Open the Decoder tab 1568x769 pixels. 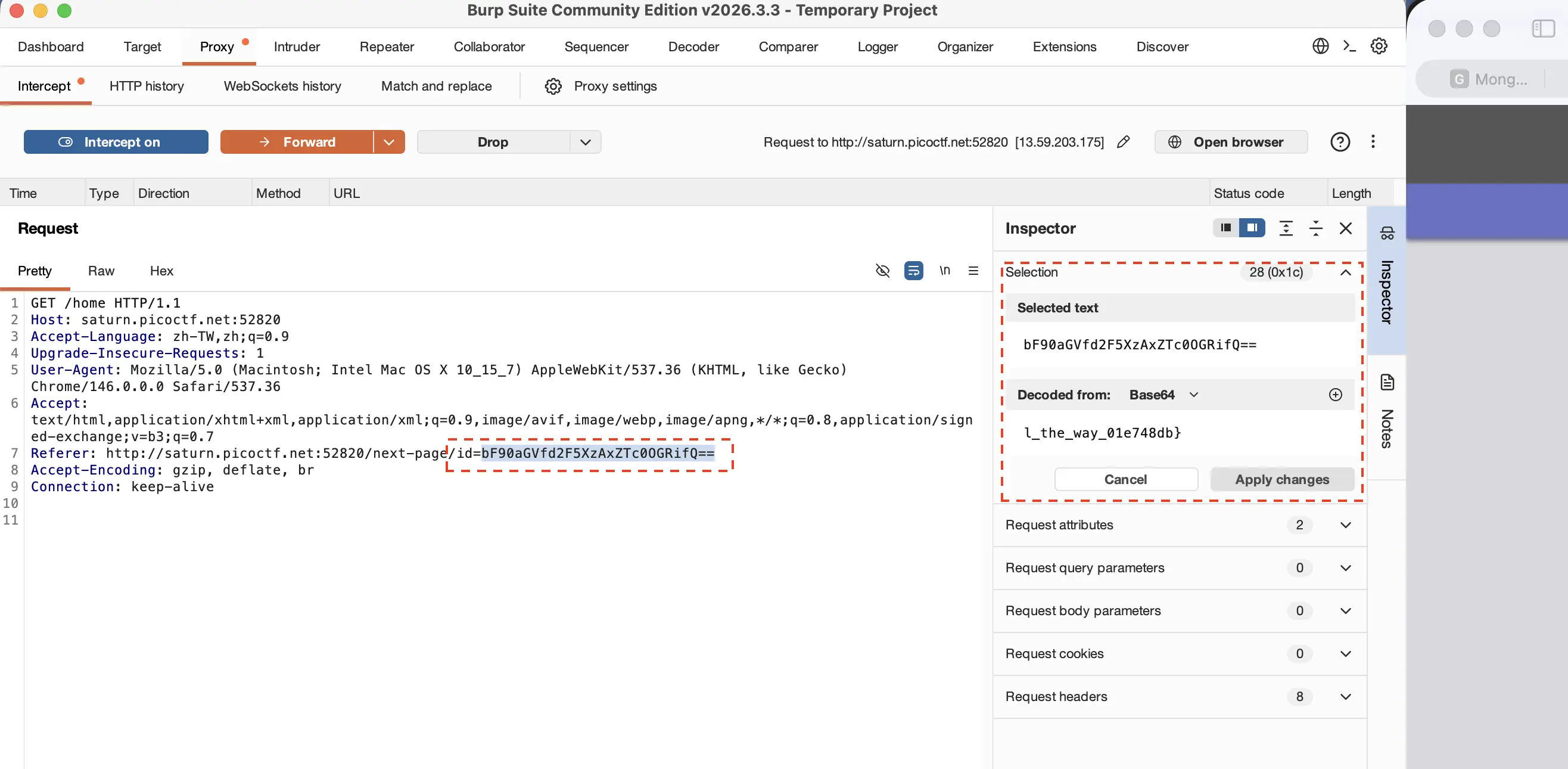click(694, 47)
